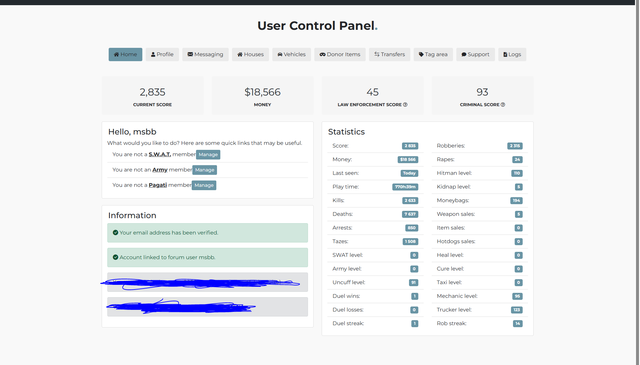Open the Law Enforcement Score help icon
This screenshot has width=640, height=365.
(405, 105)
